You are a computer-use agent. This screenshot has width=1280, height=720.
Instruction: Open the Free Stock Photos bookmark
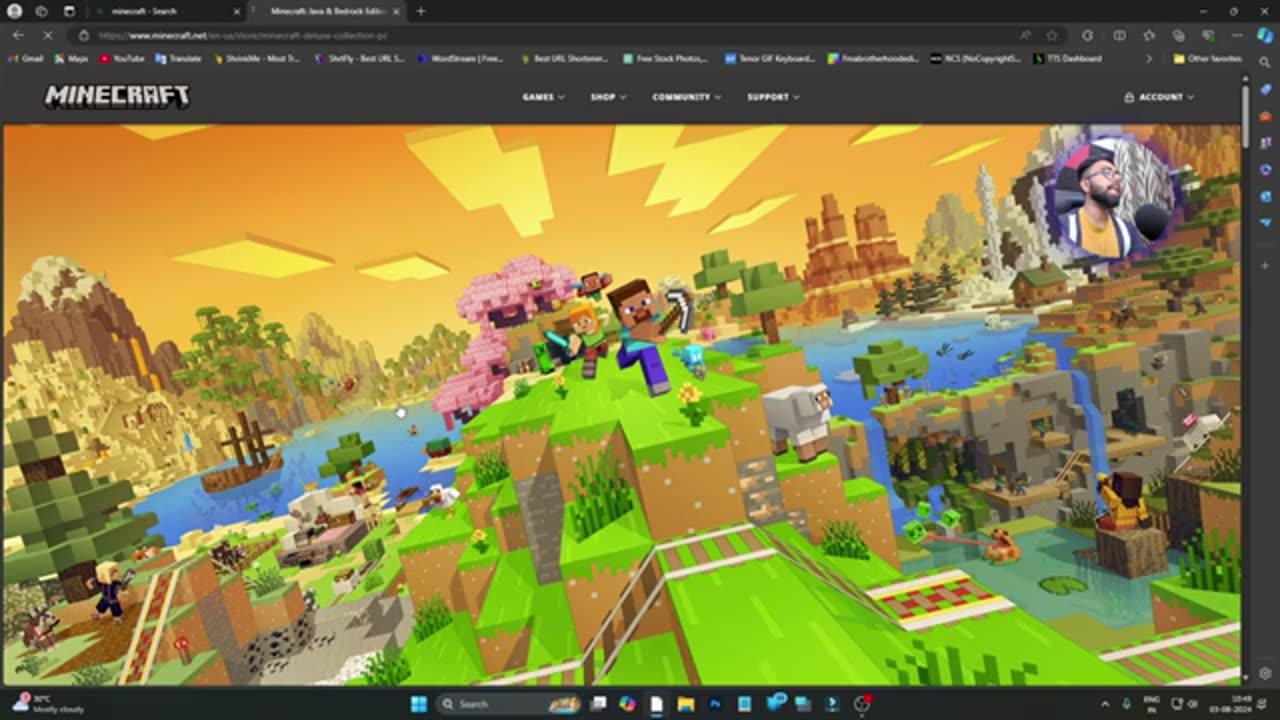(665, 59)
